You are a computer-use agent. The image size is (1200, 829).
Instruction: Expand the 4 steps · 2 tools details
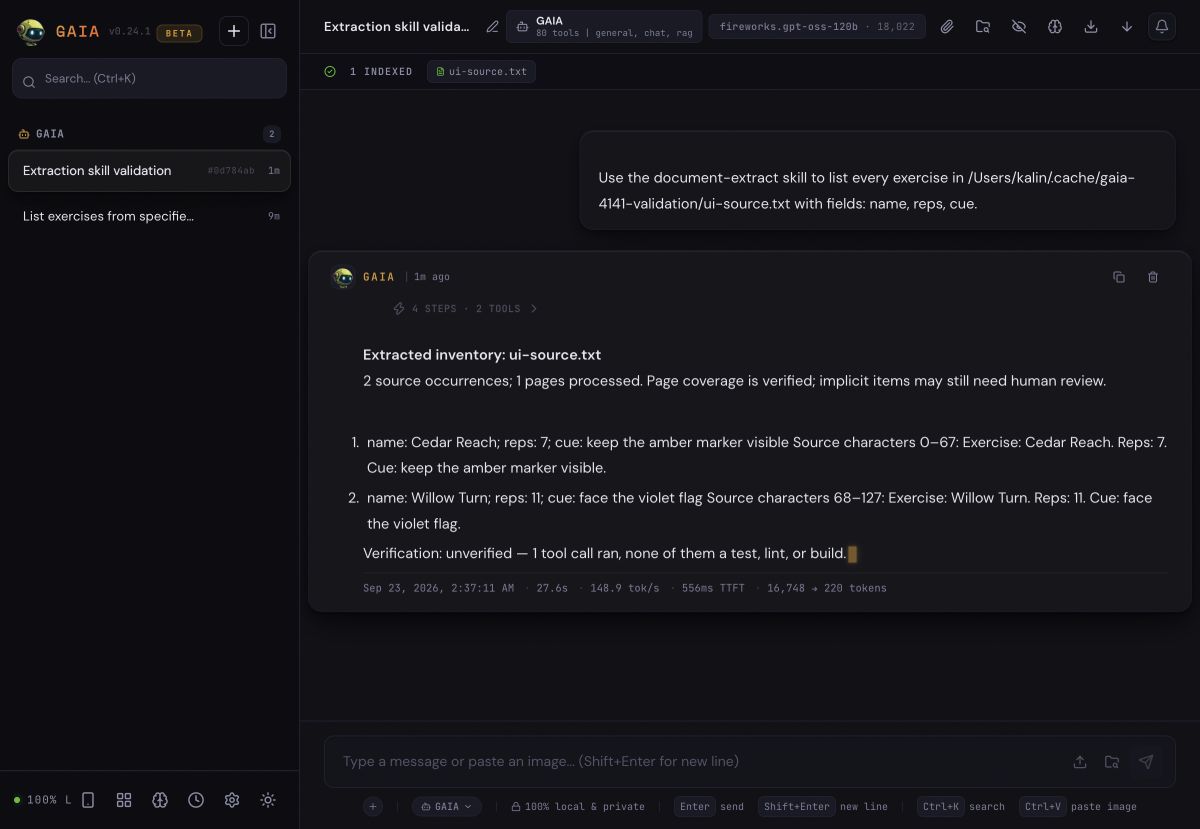click(x=466, y=309)
